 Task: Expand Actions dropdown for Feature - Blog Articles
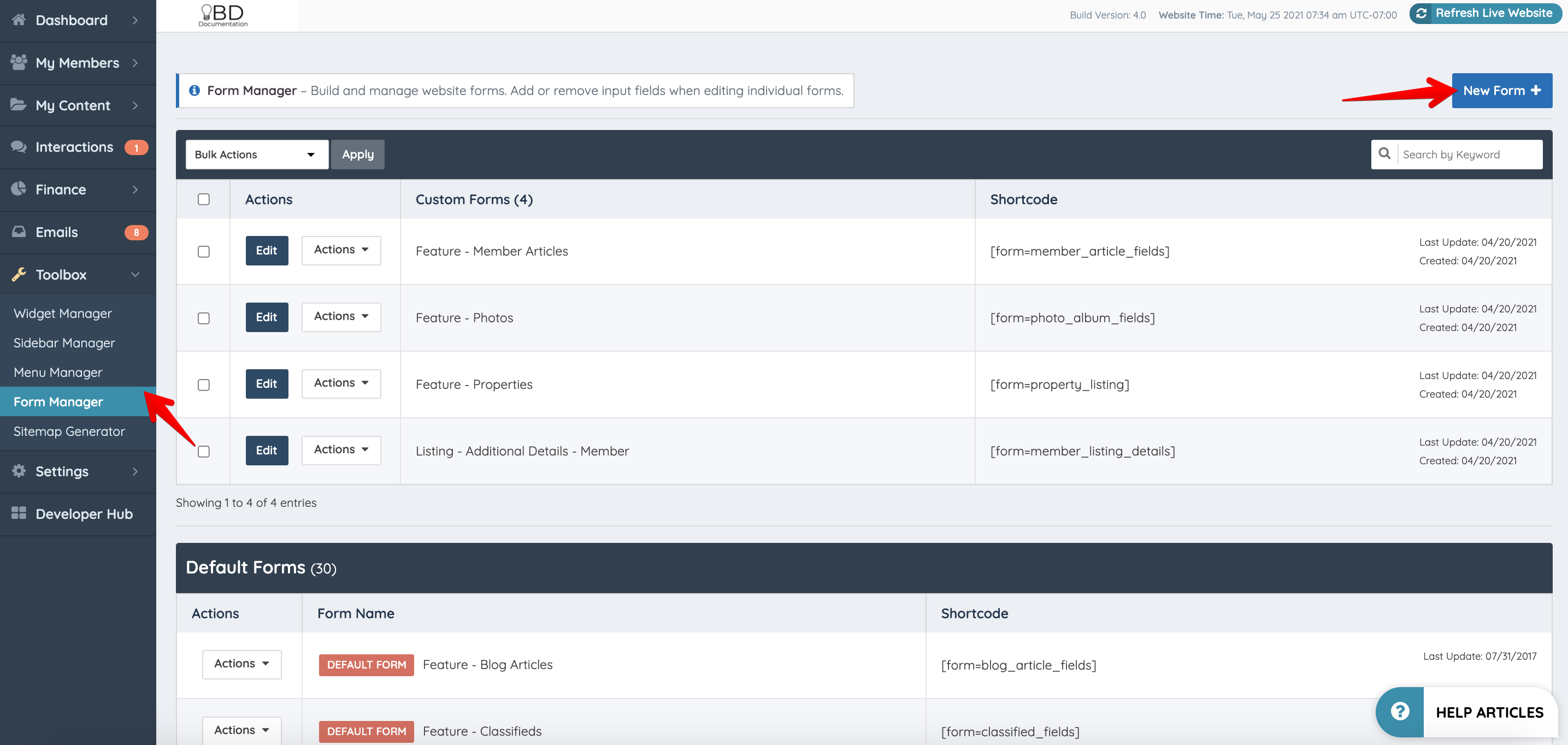coord(241,664)
